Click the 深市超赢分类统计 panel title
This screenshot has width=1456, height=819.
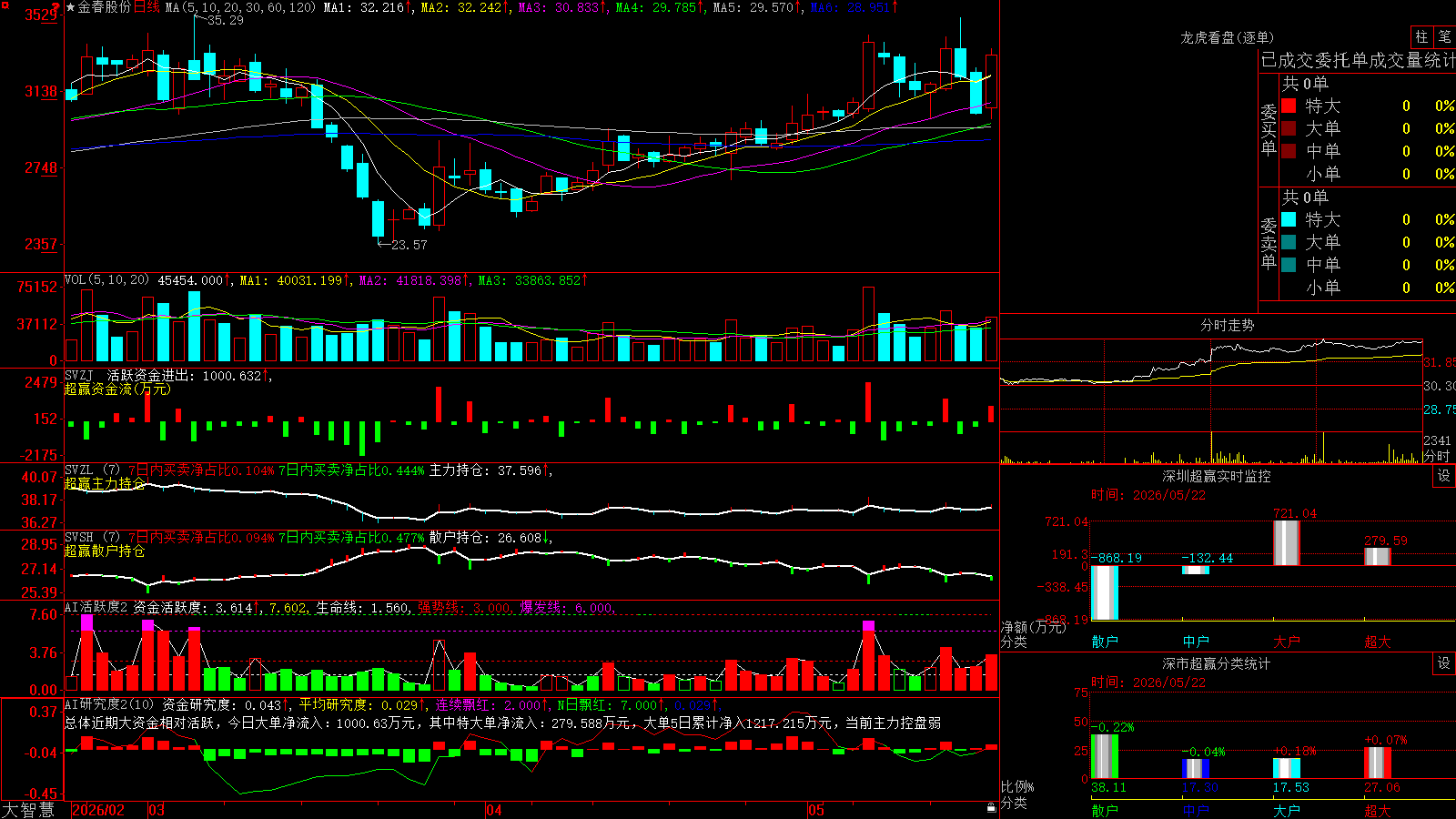click(x=1217, y=663)
